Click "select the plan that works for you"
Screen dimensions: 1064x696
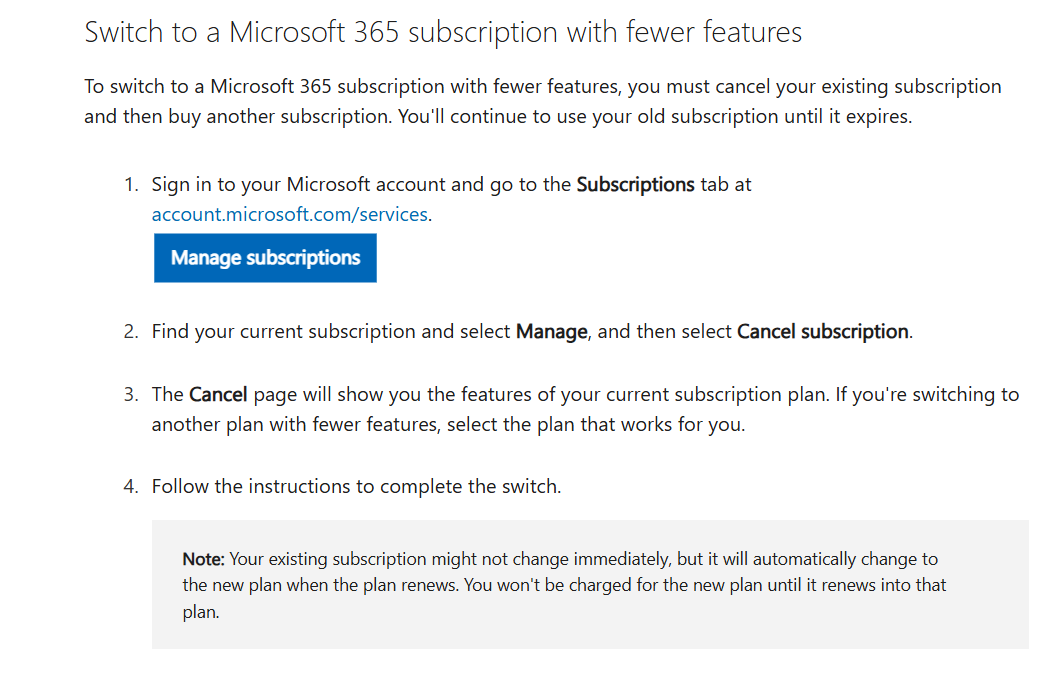pos(596,425)
